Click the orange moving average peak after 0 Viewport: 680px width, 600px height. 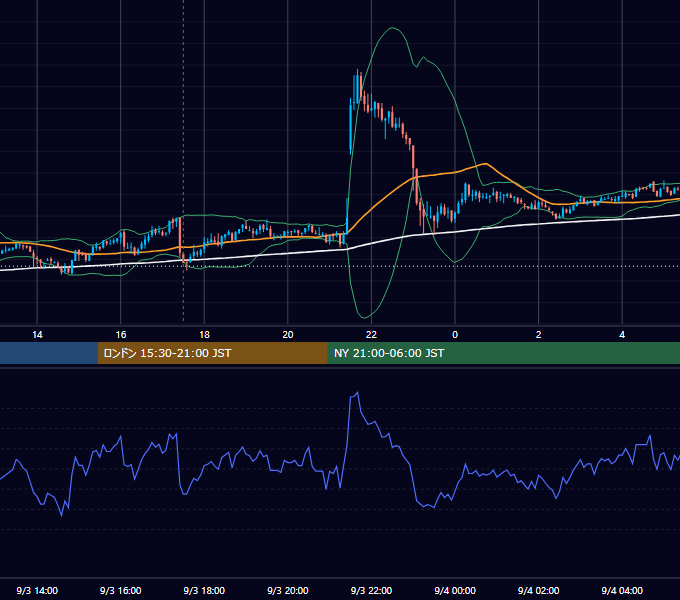[x=486, y=164]
